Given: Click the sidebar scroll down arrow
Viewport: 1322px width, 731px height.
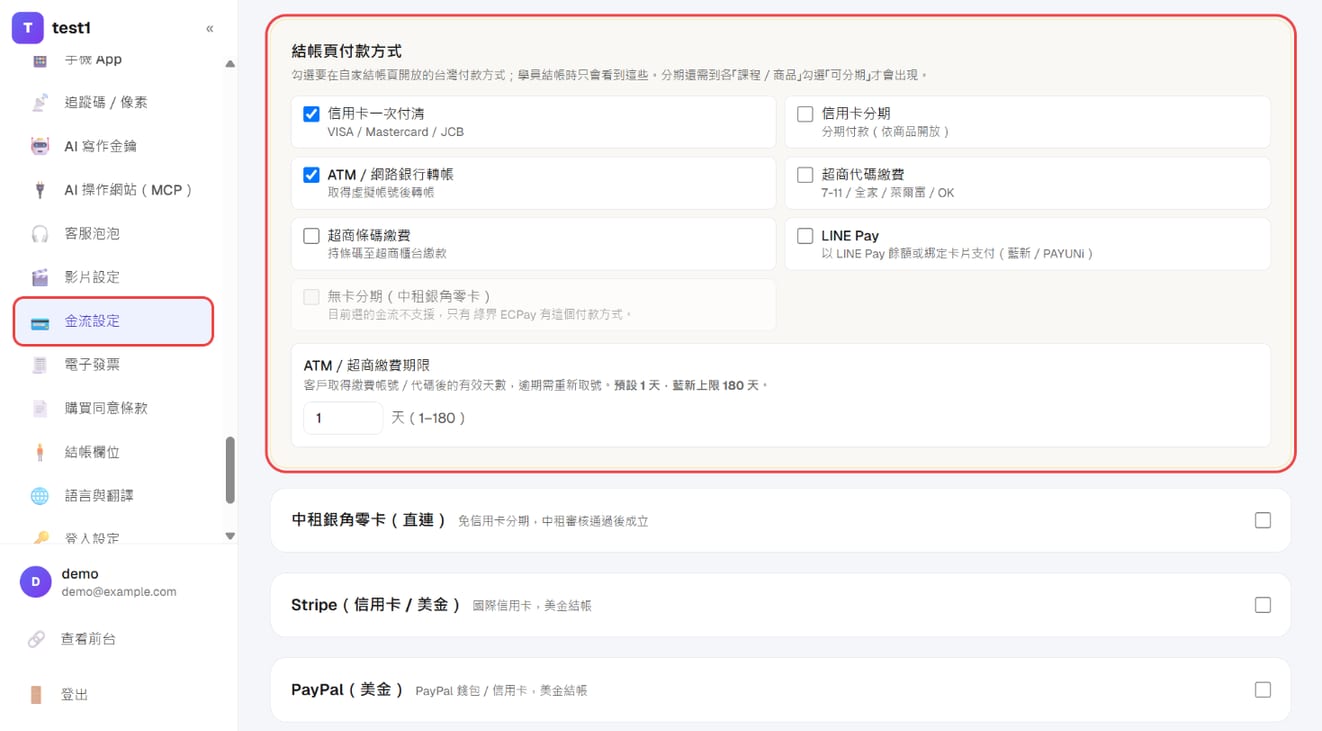Looking at the screenshot, I should click(230, 536).
